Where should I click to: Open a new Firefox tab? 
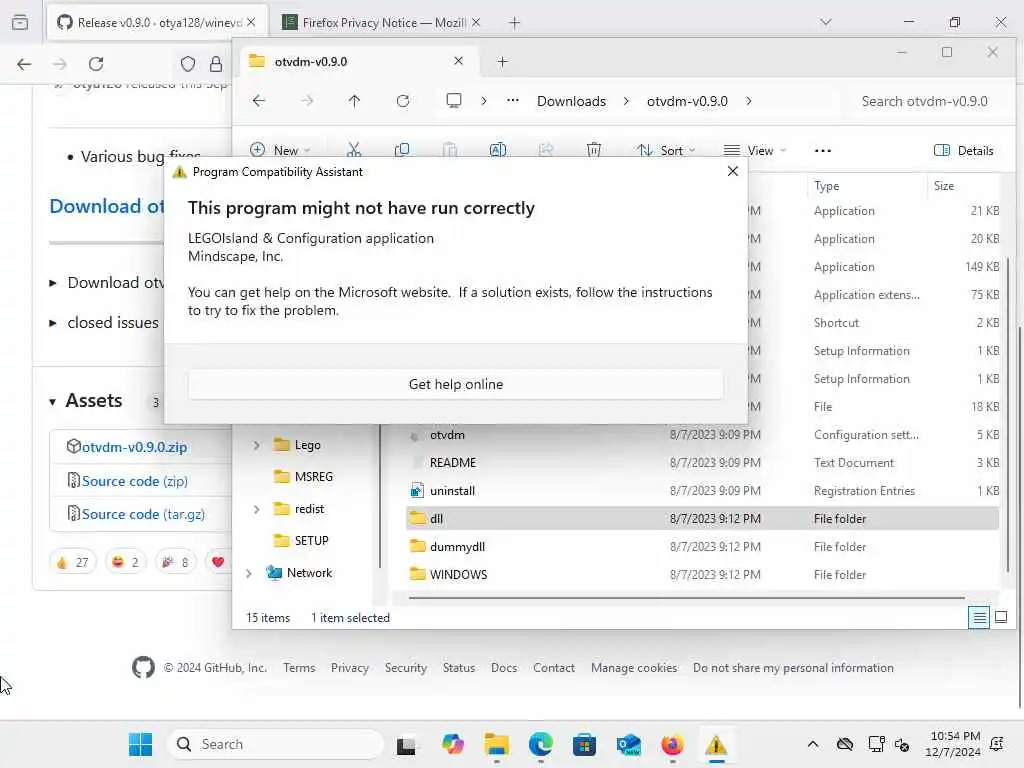pos(515,23)
